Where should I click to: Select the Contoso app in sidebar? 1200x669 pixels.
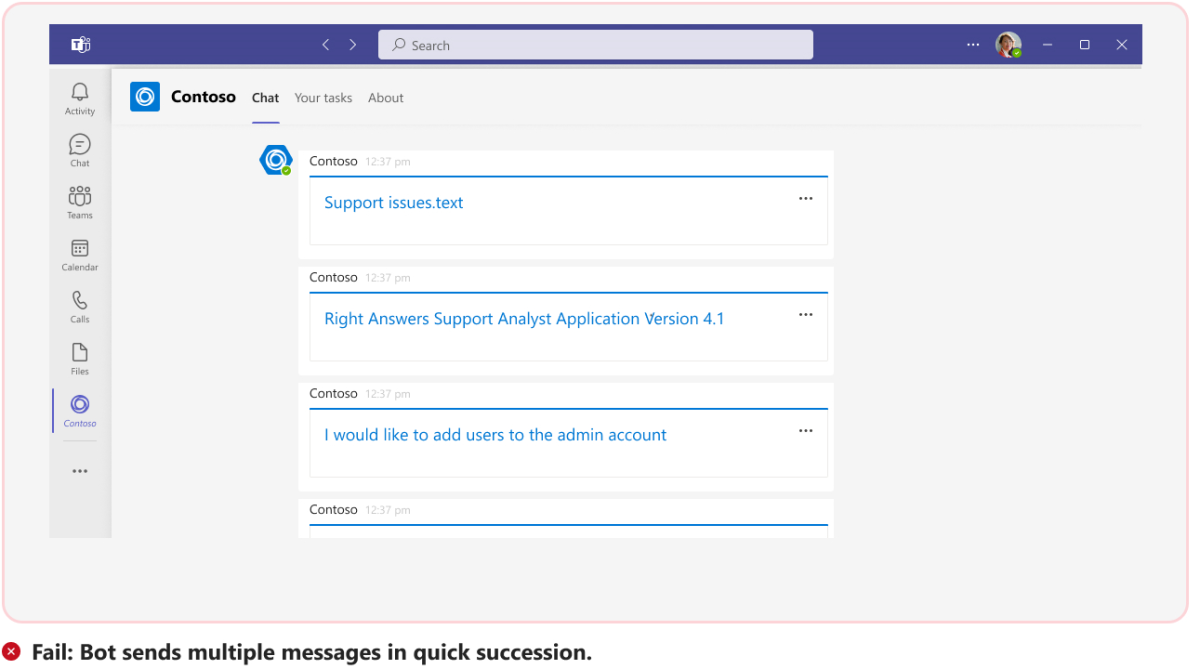tap(80, 404)
